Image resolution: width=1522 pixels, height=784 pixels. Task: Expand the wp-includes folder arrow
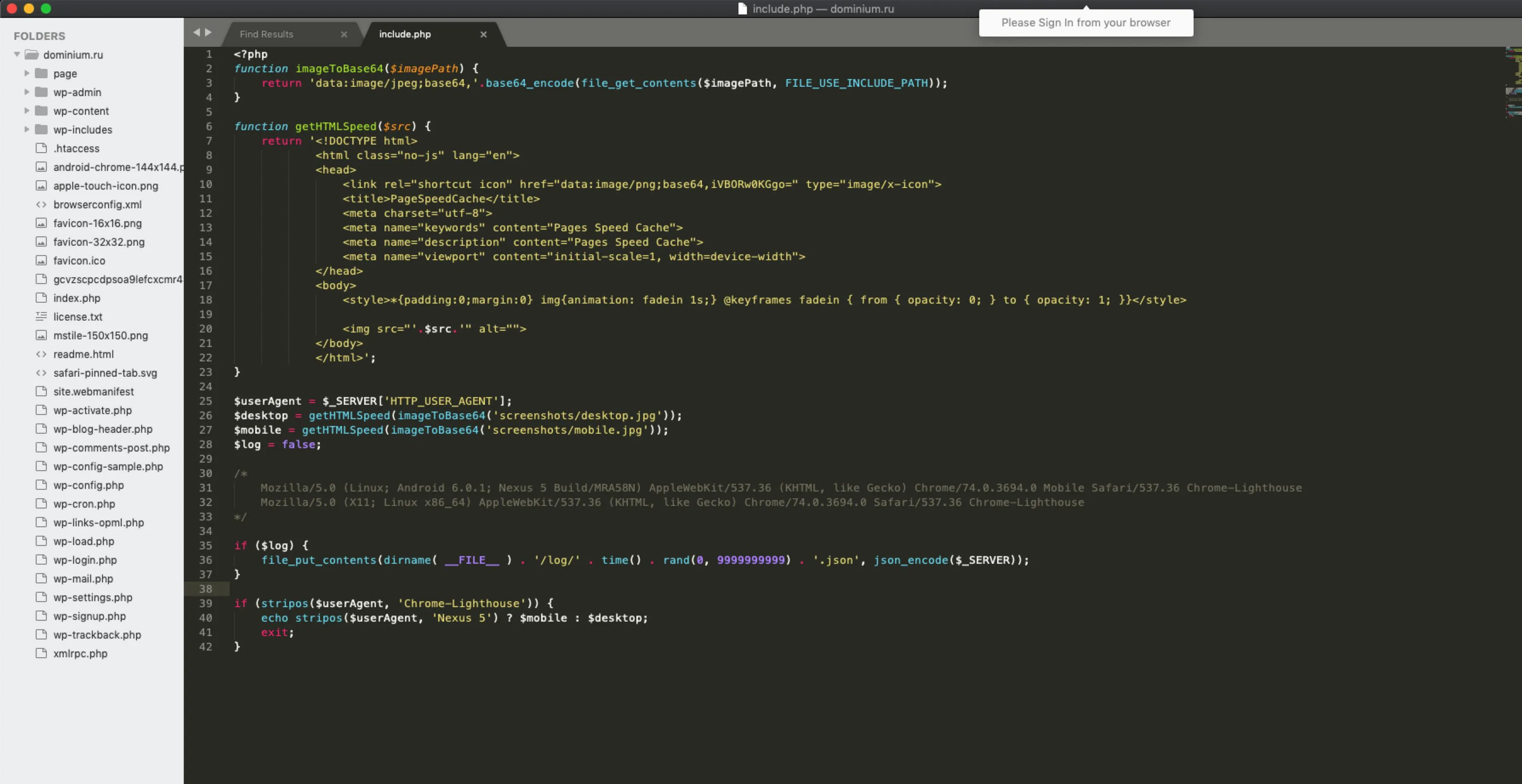(27, 129)
